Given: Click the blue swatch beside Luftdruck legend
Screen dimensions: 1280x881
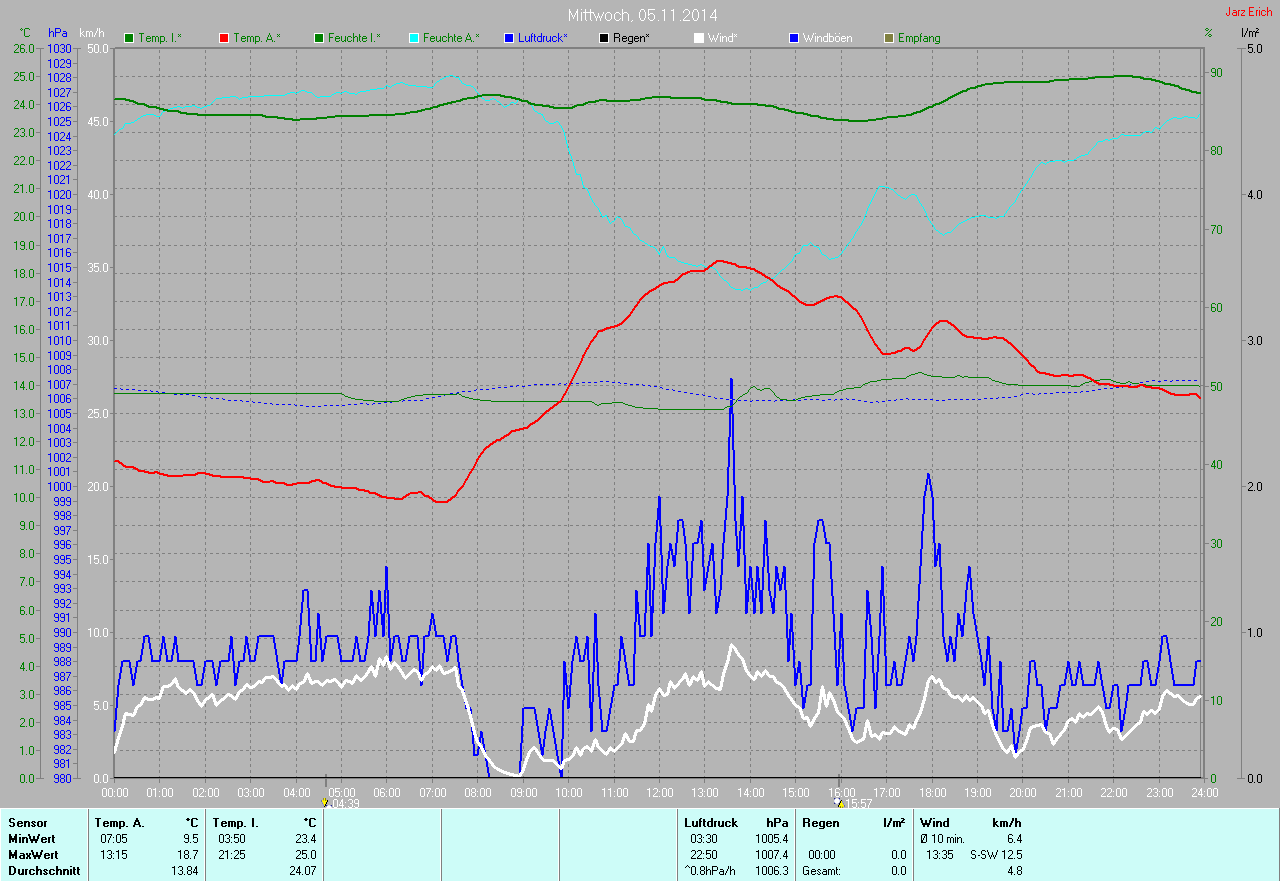Looking at the screenshot, I should pos(509,38).
